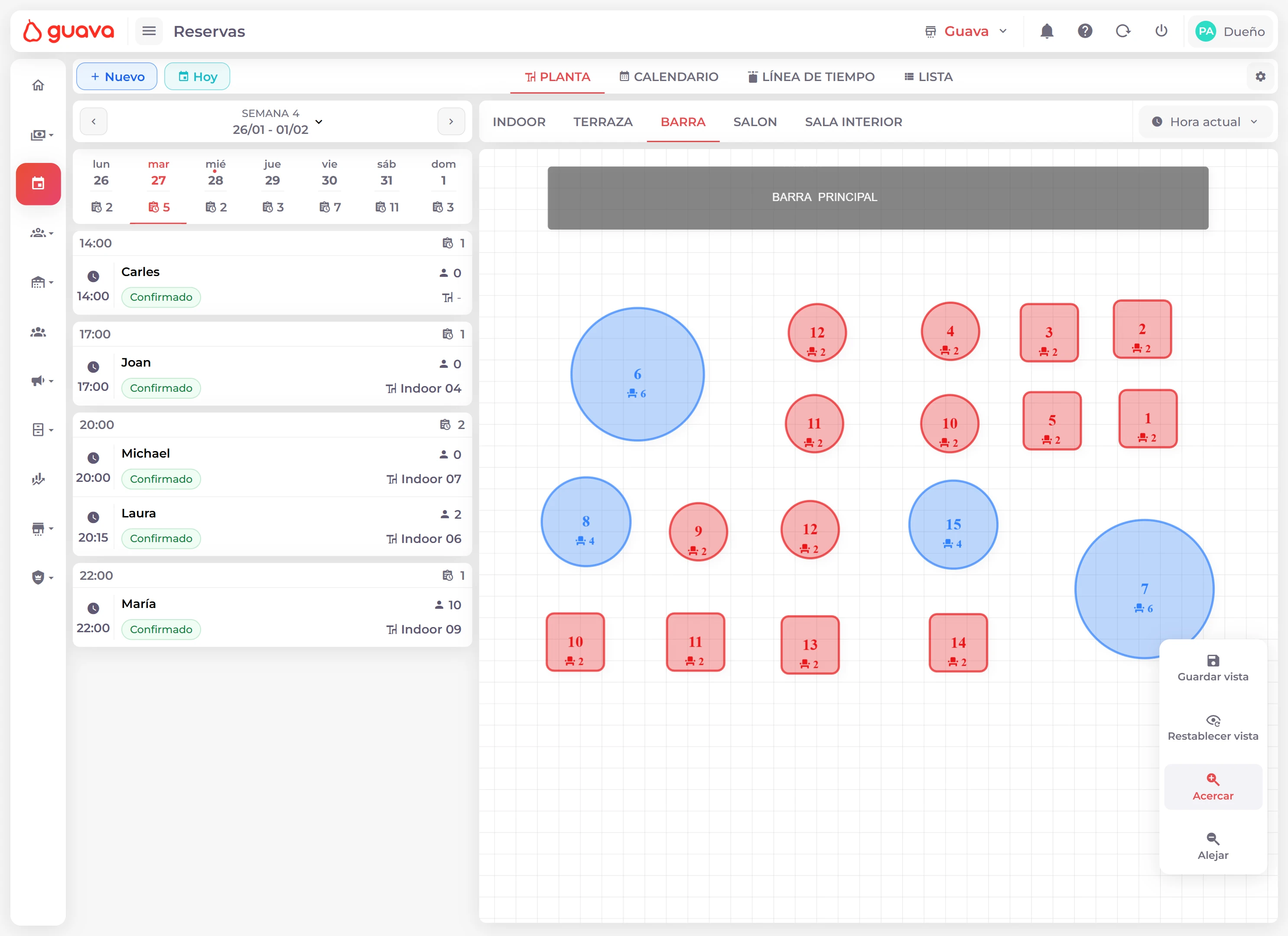Open the notifications bell icon

(1047, 31)
